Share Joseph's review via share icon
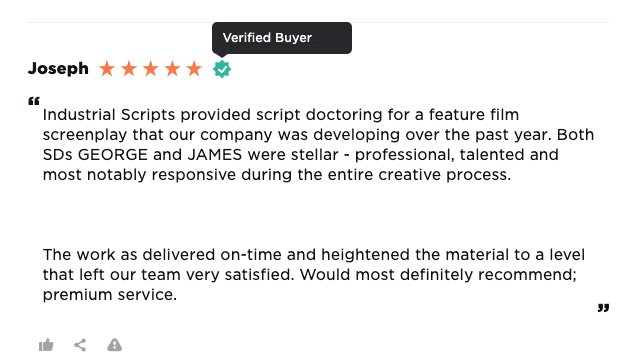Image resolution: width=644 pixels, height=364 pixels. [80, 345]
